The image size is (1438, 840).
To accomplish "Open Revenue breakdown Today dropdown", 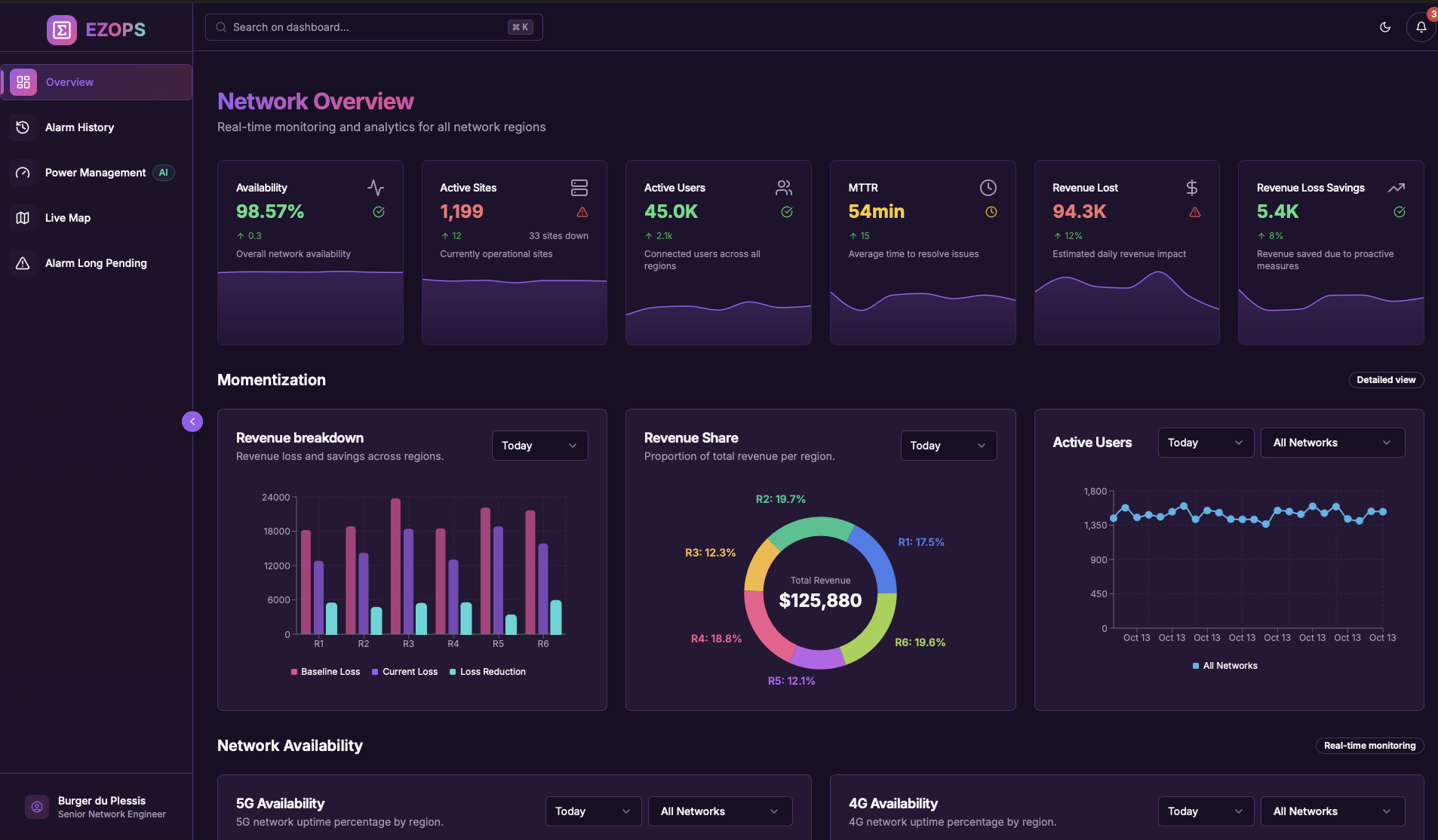I will pyautogui.click(x=539, y=446).
